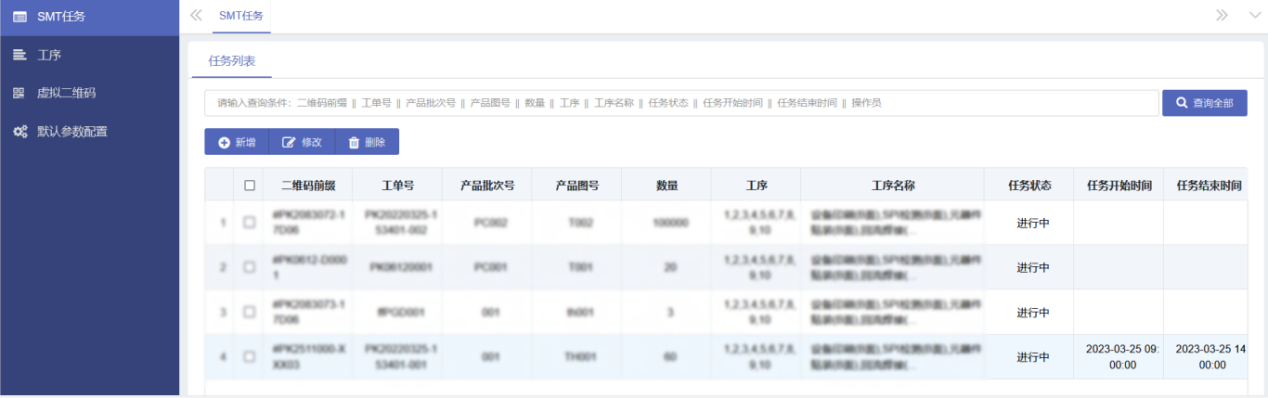This screenshot has width=1268, height=398.
Task: Toggle the select-all checkbox in table header
Action: click(x=250, y=185)
